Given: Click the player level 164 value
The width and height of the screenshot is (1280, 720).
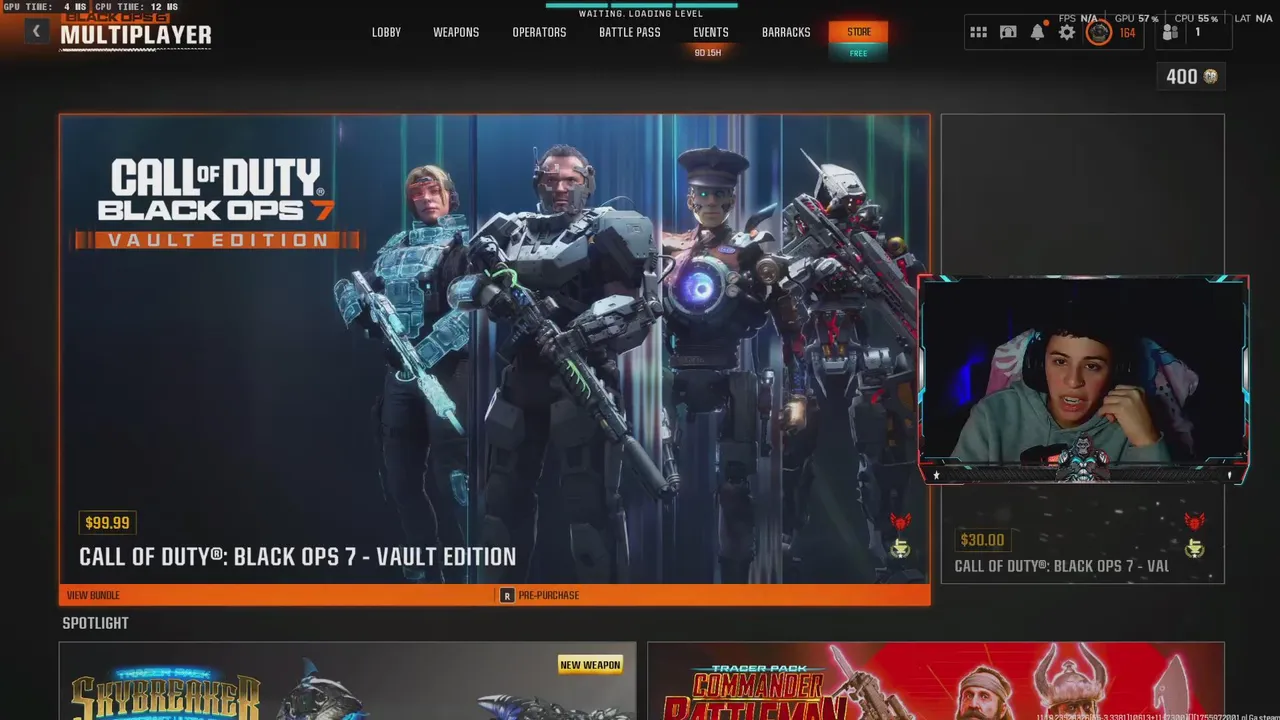Looking at the screenshot, I should (x=1127, y=33).
